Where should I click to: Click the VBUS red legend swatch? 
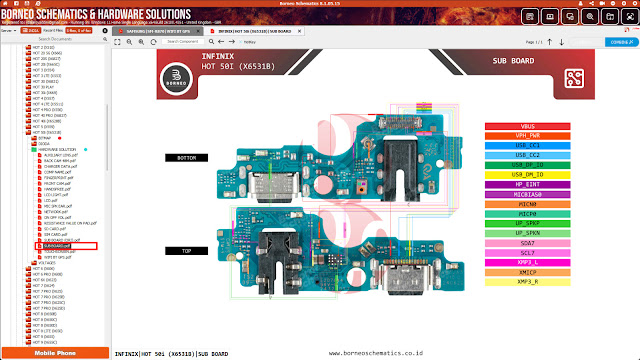click(527, 127)
